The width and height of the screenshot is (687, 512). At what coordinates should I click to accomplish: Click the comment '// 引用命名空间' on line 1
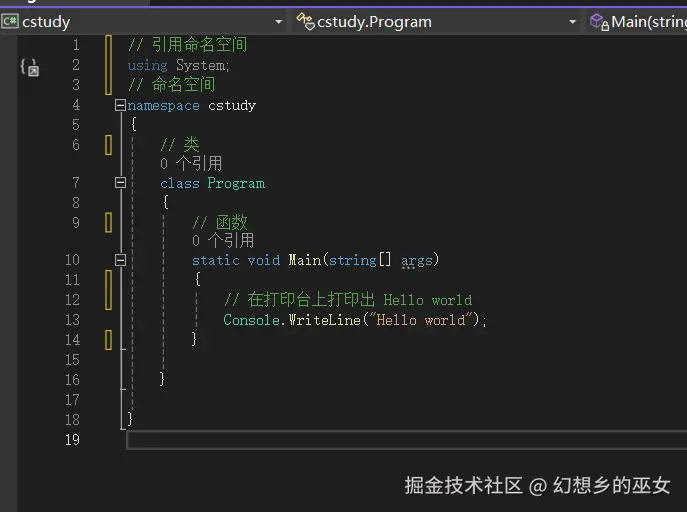click(x=188, y=45)
